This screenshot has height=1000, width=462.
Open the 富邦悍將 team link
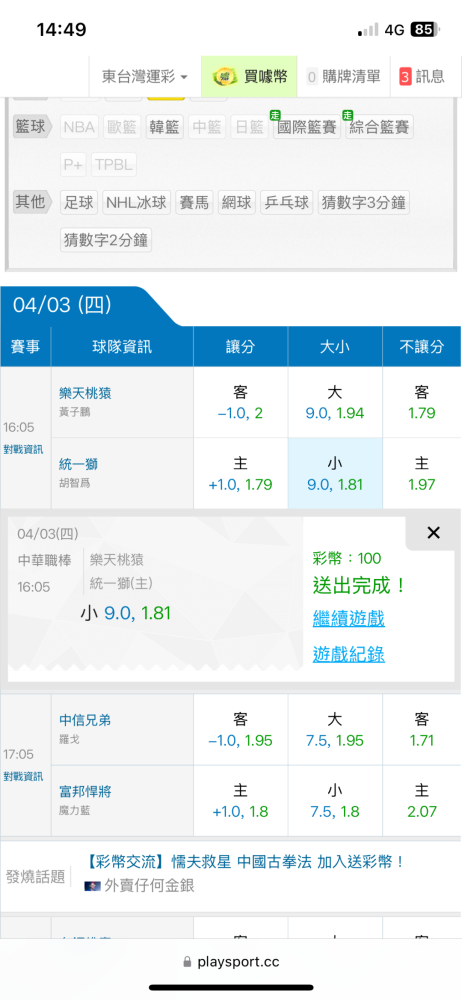pyautogui.click(x=86, y=791)
